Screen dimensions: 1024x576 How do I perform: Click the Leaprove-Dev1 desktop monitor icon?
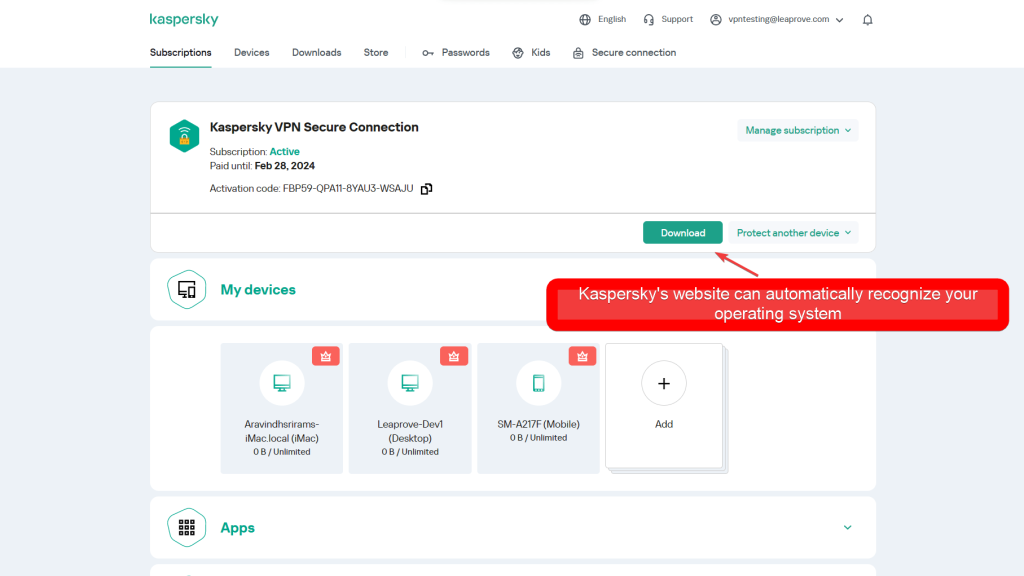coord(410,383)
